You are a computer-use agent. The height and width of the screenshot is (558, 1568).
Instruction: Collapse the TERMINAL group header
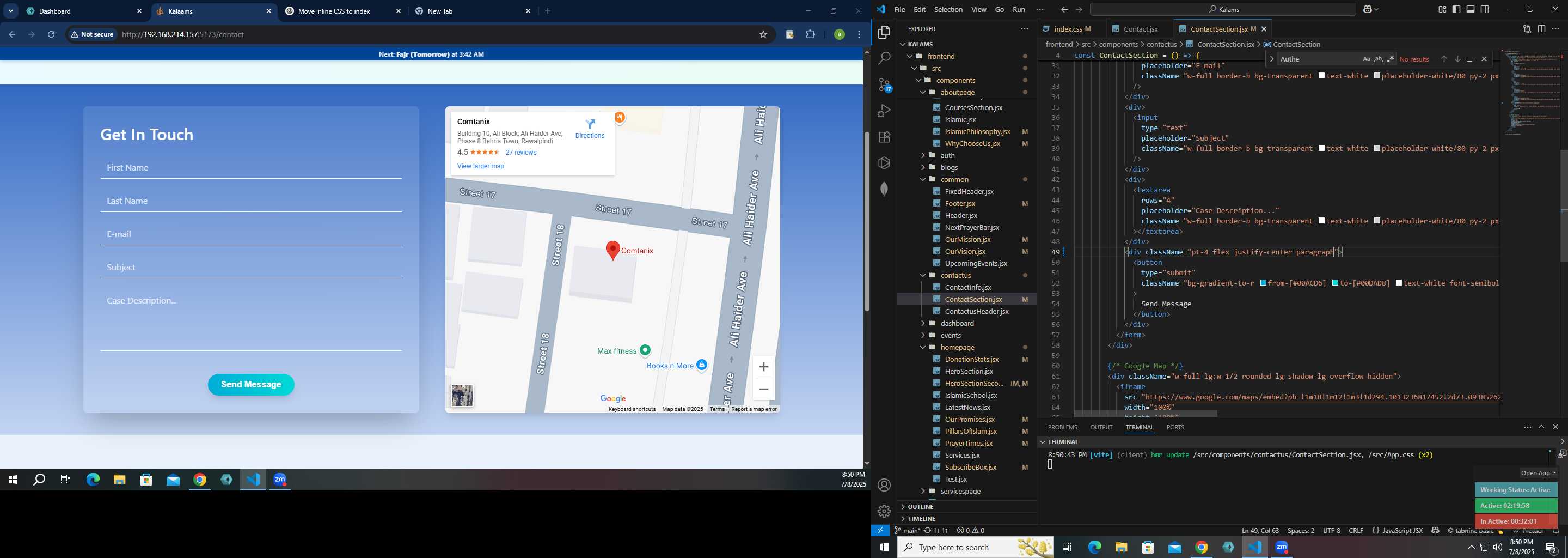point(1043,441)
